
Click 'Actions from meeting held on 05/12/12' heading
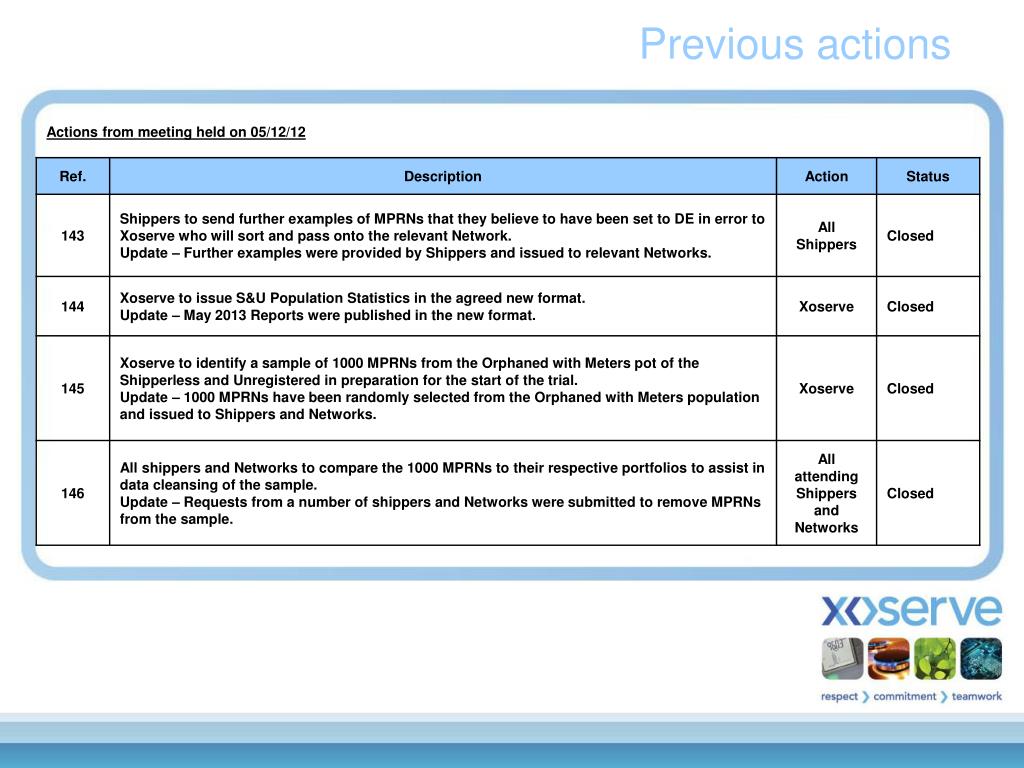[x=176, y=132]
